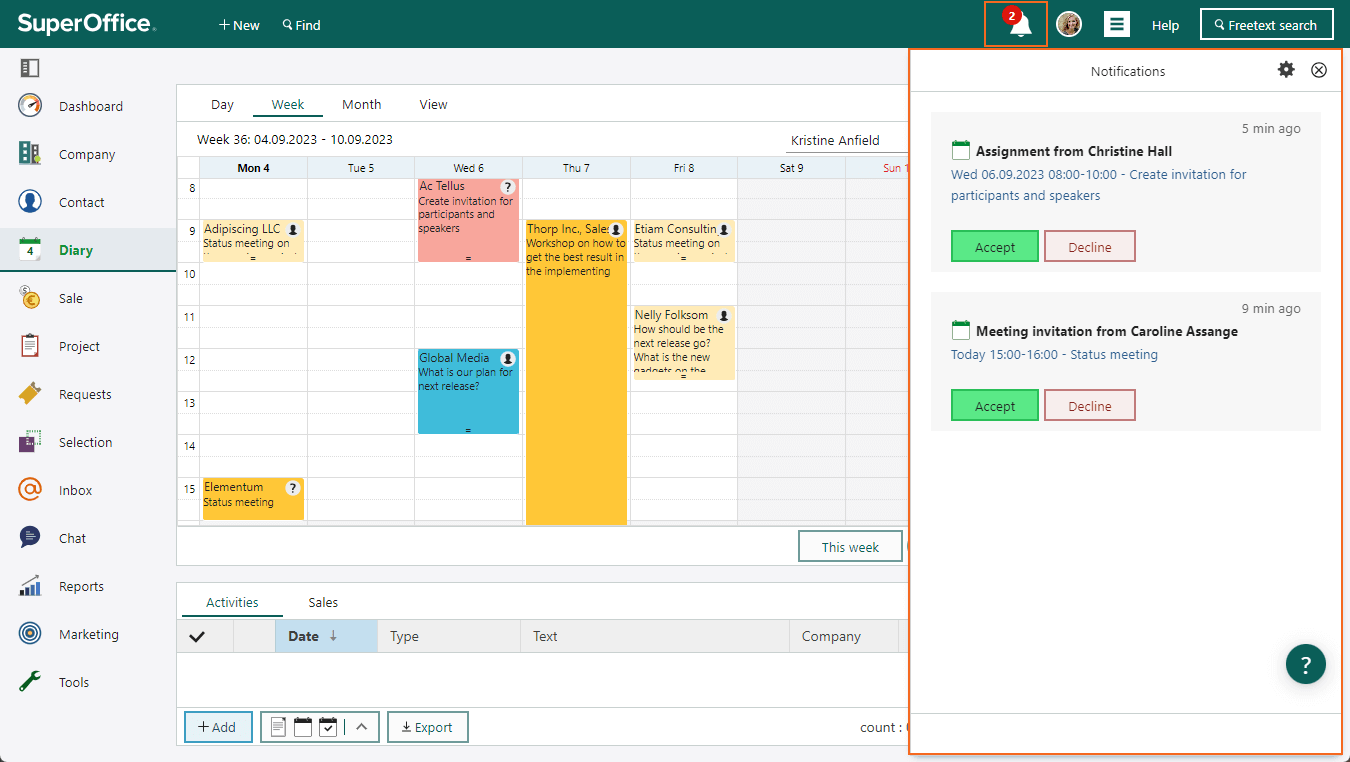Switch to the Sales tab

pos(323,602)
